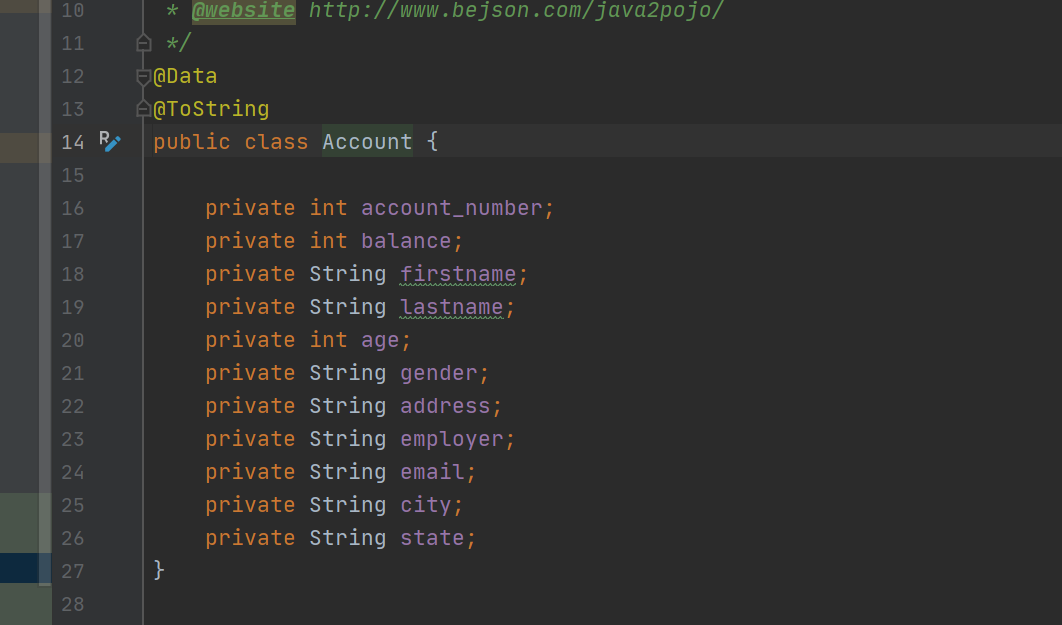Click the @Data annotation
The image size is (1062, 625).
tap(185, 76)
